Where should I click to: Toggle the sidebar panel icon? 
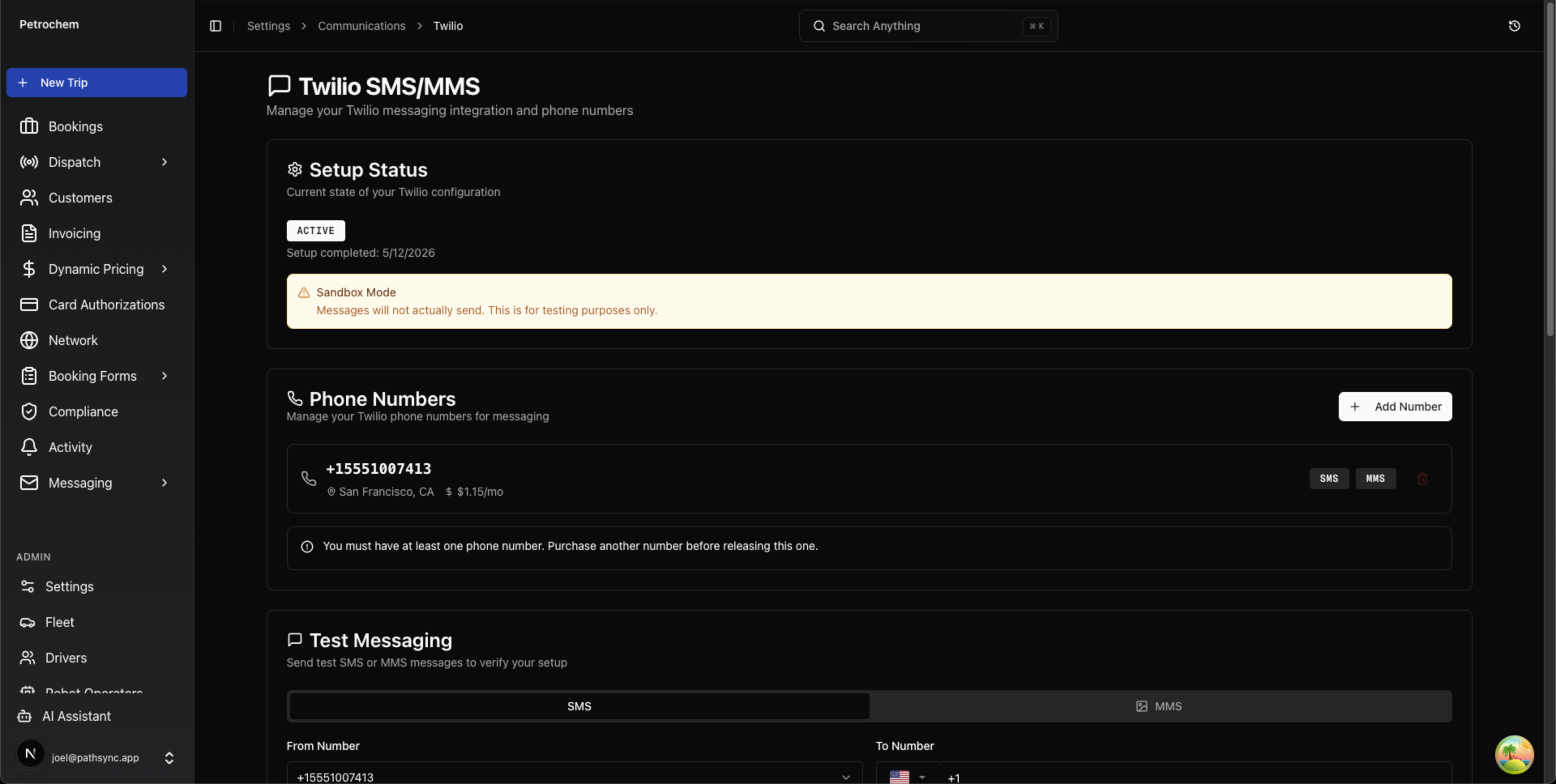(216, 26)
